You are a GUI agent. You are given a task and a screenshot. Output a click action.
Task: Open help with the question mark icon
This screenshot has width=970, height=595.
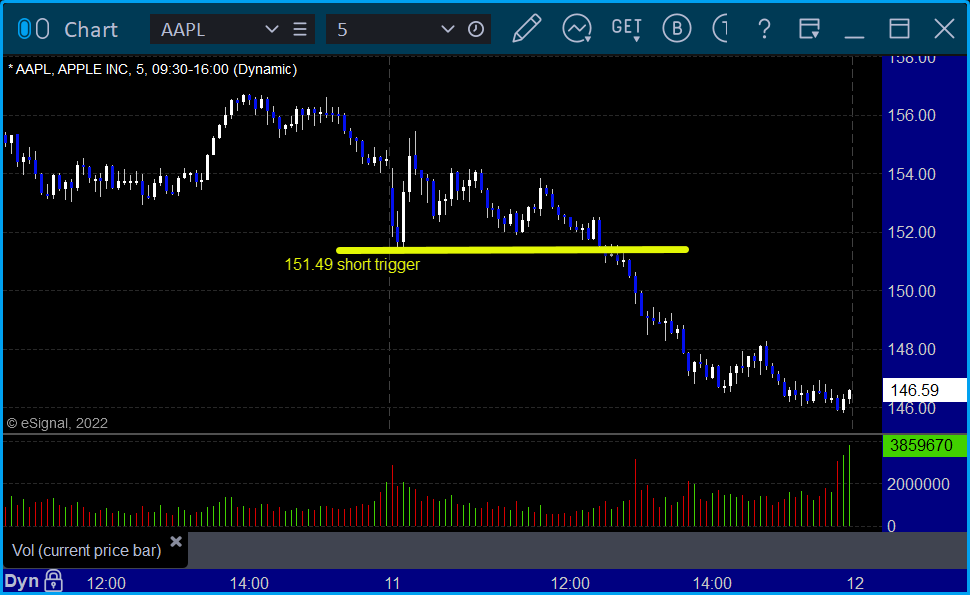pyautogui.click(x=765, y=29)
